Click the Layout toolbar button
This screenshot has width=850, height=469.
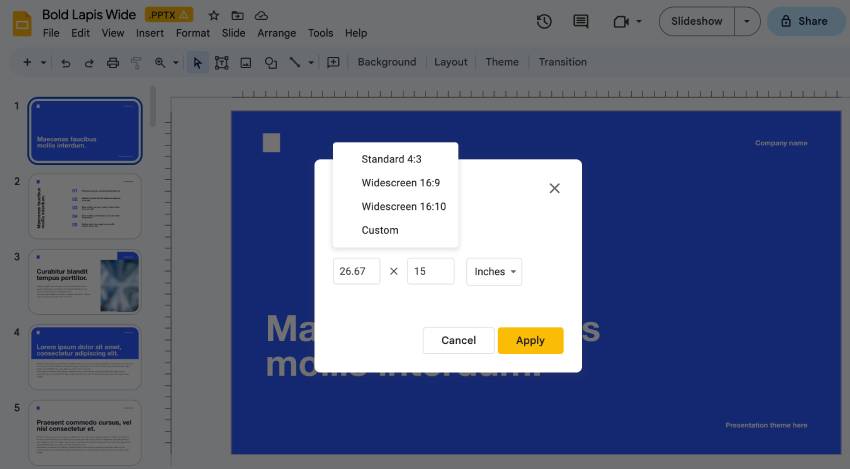[450, 62]
